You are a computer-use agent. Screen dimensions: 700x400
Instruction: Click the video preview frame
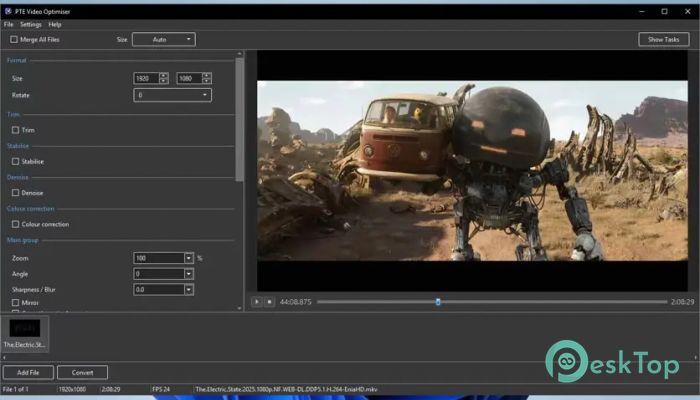(x=472, y=171)
